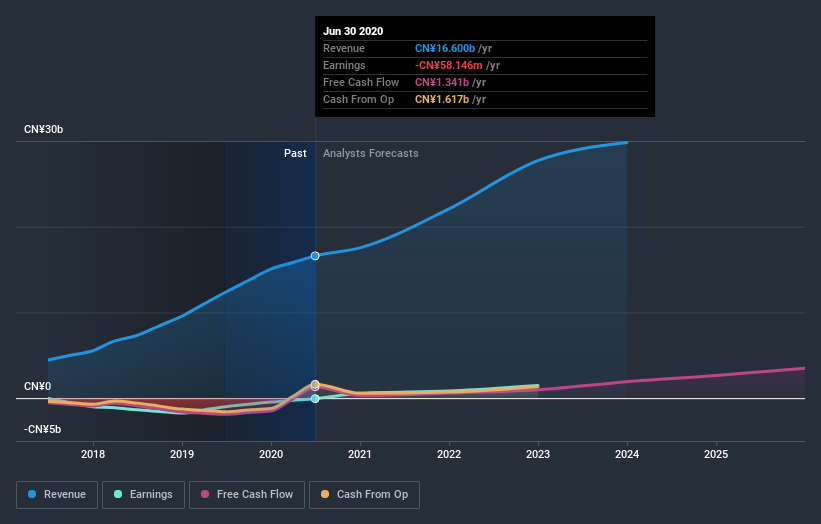Click the Analysts Forecasts label
821x524 pixels.
click(371, 153)
